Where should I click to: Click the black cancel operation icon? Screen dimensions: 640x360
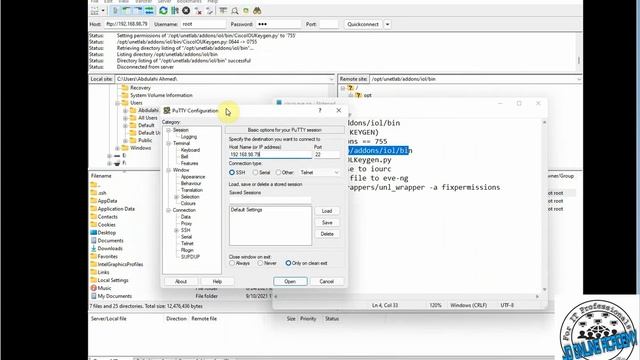click(186, 11)
